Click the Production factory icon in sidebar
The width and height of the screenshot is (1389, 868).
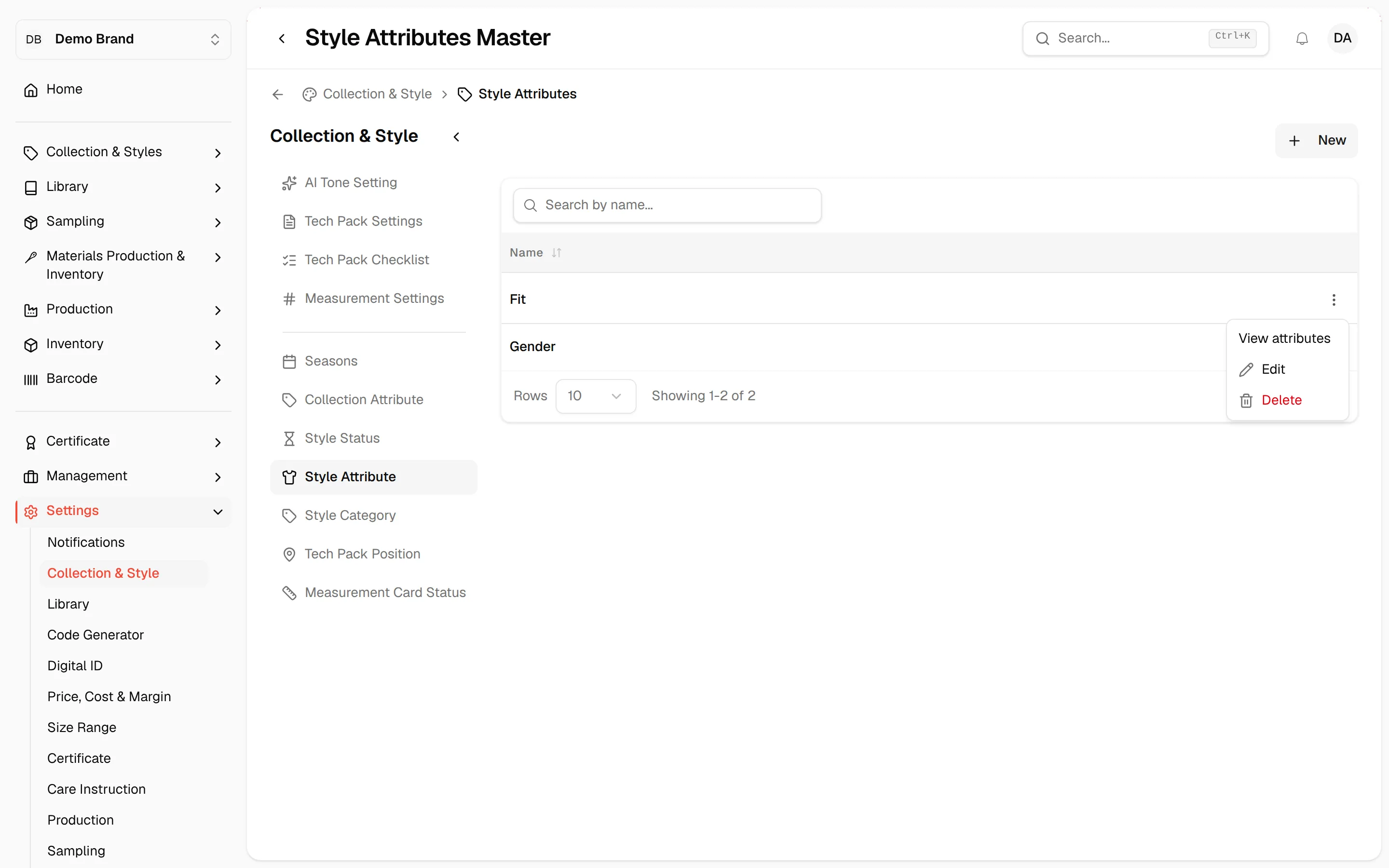tap(31, 310)
